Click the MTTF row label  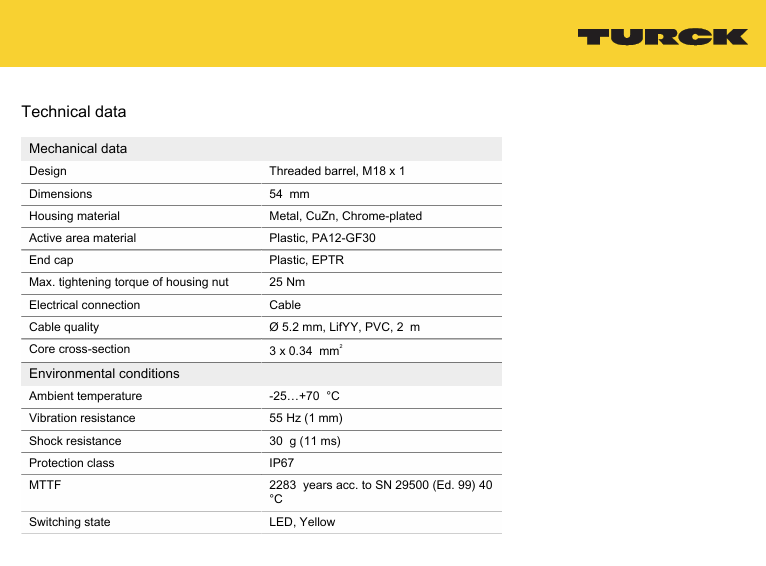click(x=44, y=485)
